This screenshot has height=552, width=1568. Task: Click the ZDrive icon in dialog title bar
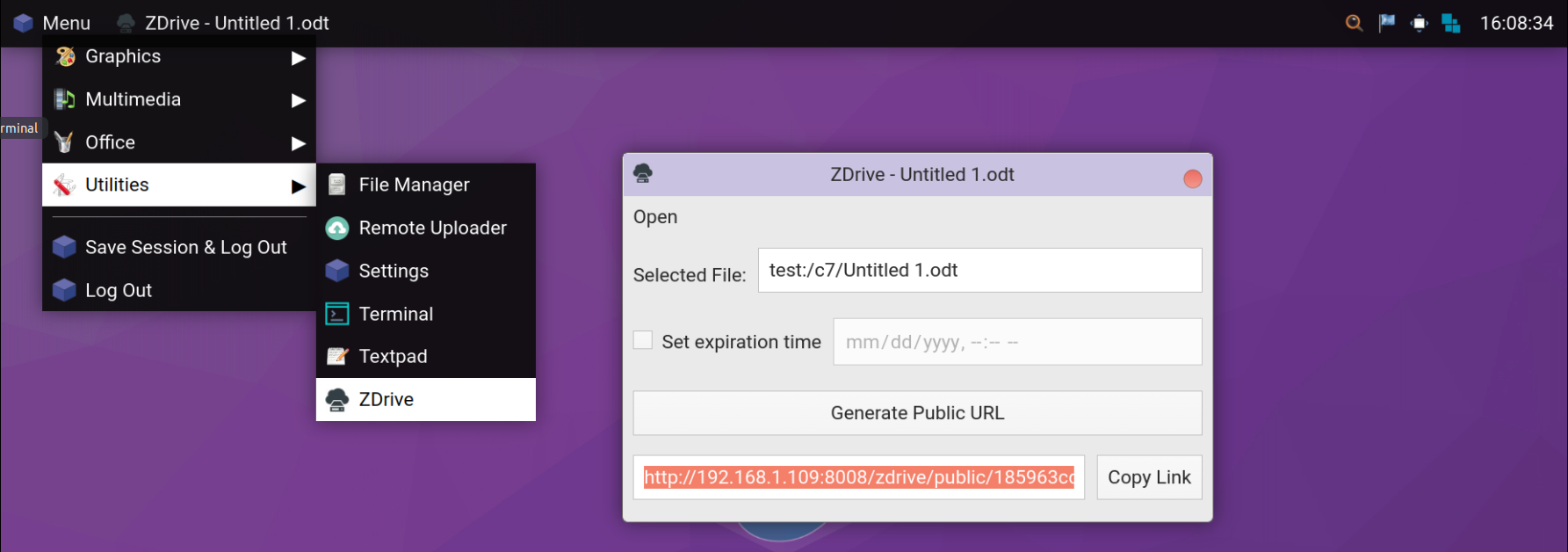[x=643, y=173]
